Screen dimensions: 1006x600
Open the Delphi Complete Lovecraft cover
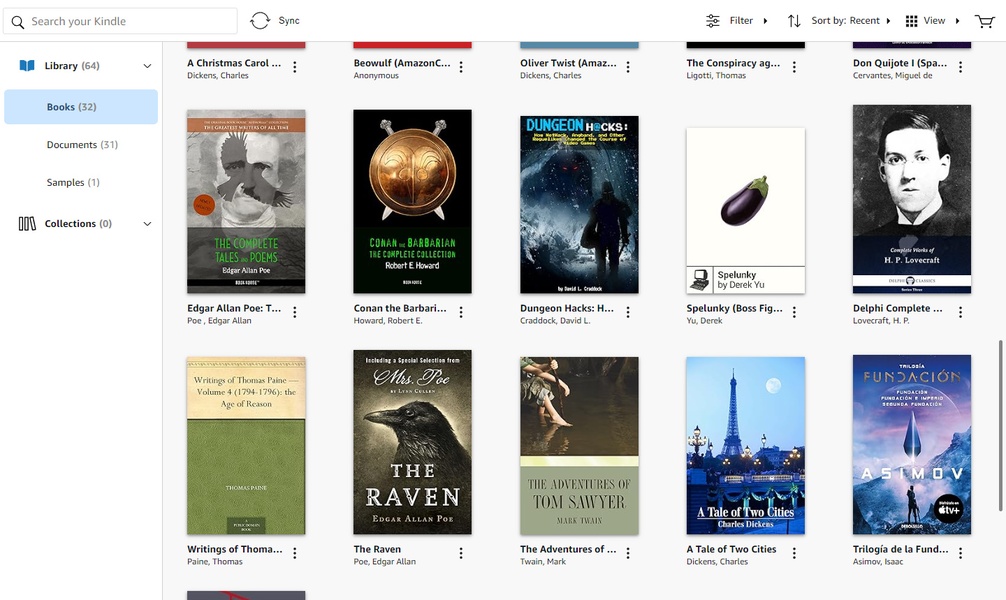point(911,199)
